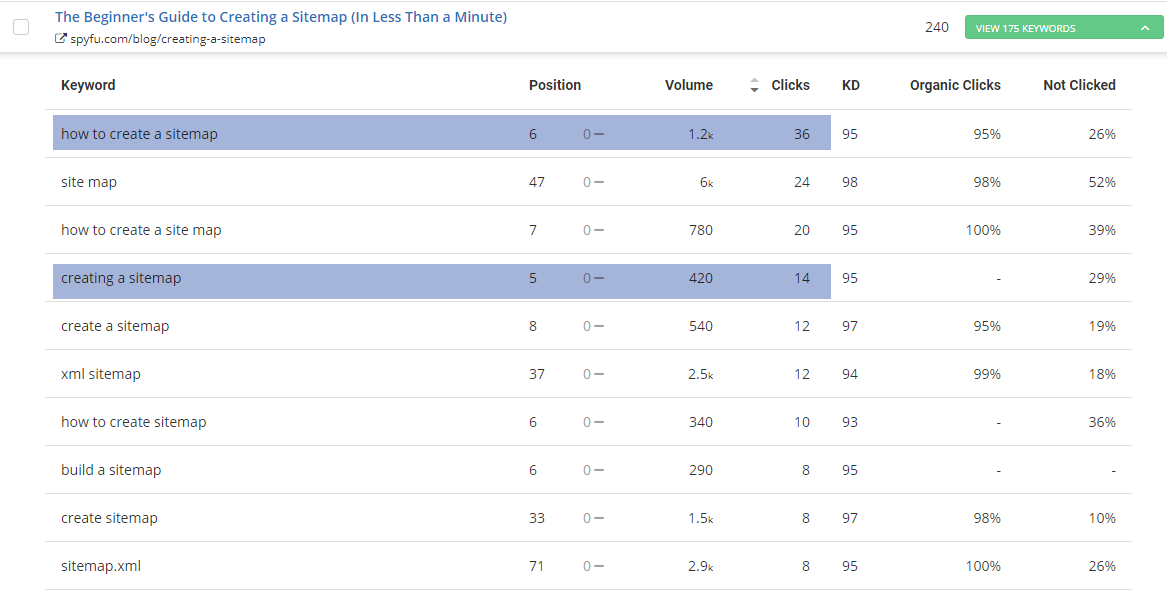Image resolution: width=1167 pixels, height=596 pixels.
Task: Select the "build a sitemap" keyword
Action: pos(111,470)
